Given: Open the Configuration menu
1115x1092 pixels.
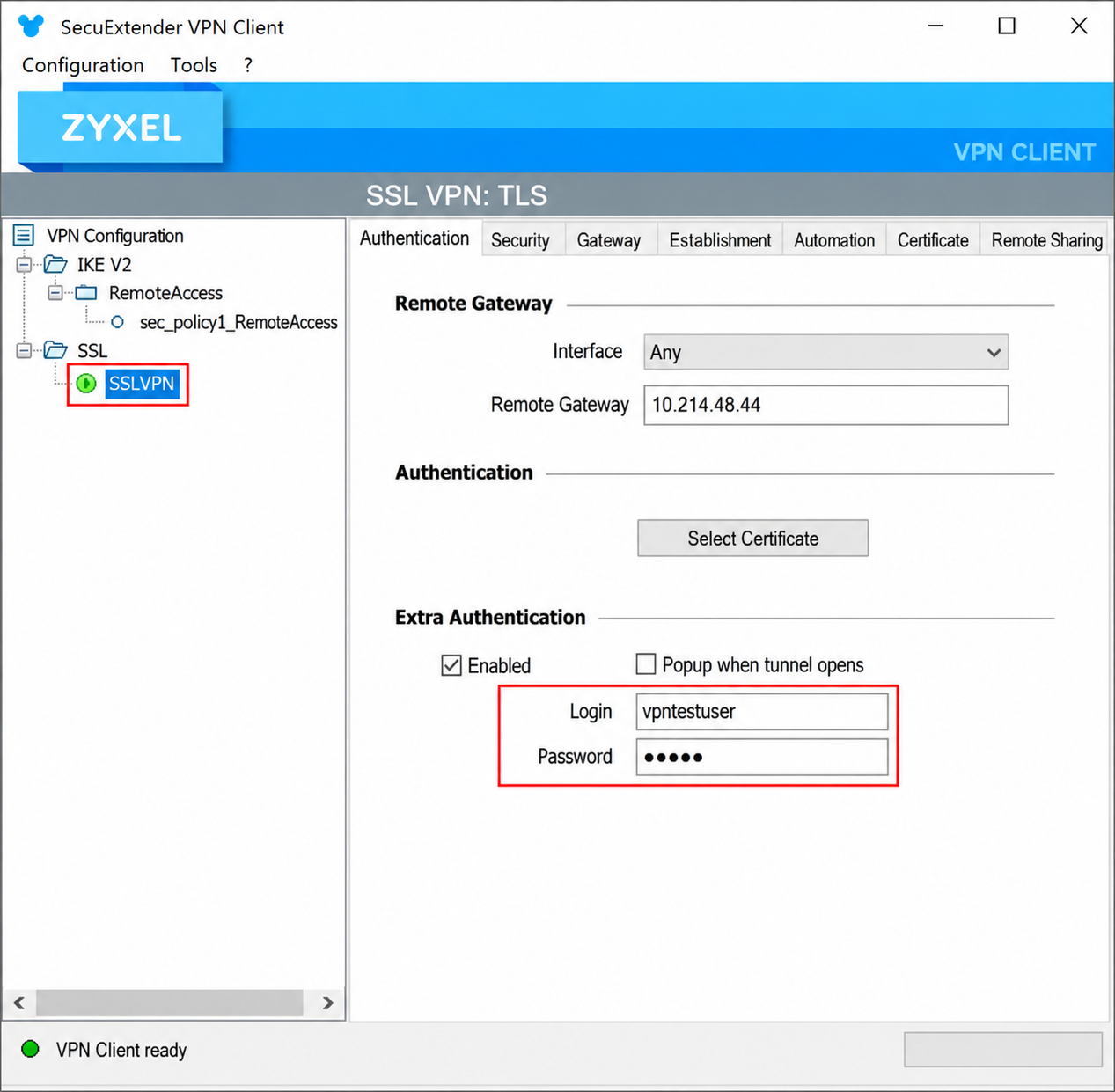Looking at the screenshot, I should point(83,65).
